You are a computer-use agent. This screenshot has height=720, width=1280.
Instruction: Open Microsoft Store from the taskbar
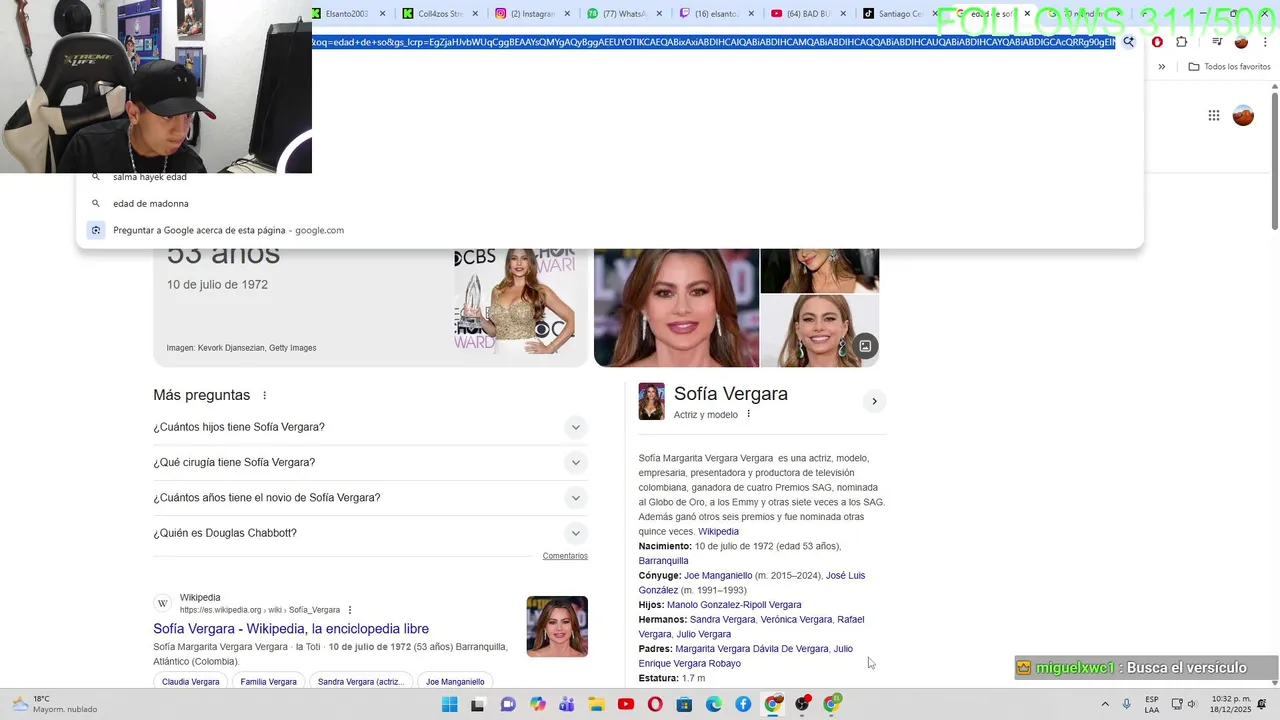click(x=684, y=705)
